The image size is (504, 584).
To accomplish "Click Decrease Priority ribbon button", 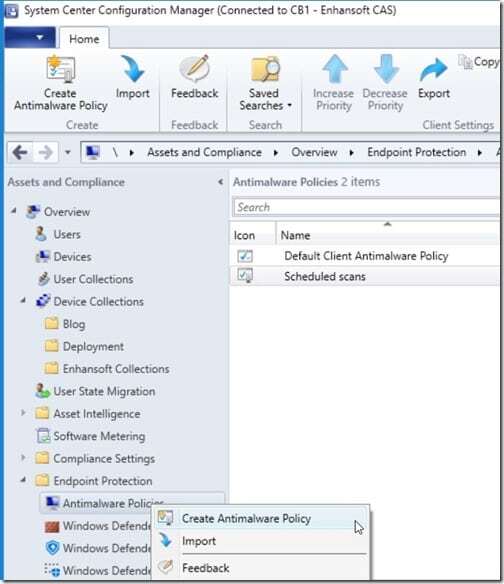I will 385,83.
